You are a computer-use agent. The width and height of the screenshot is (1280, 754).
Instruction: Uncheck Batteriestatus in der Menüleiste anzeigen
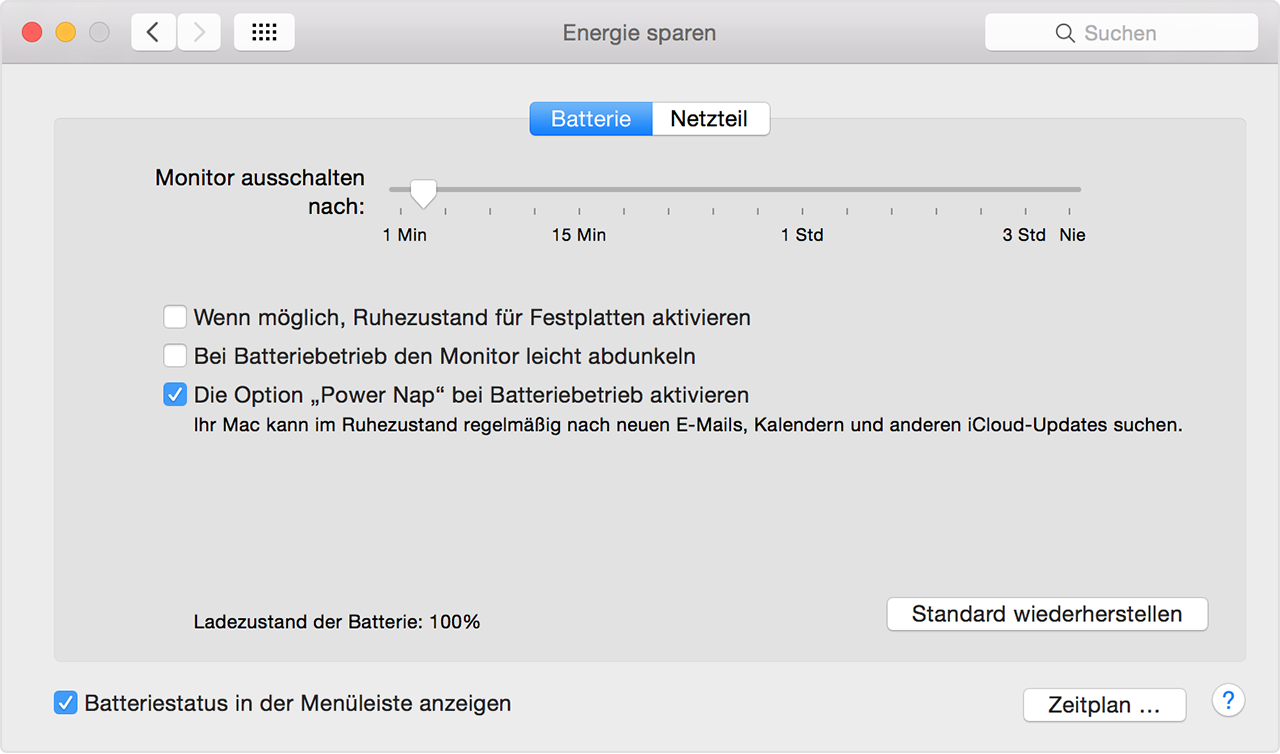(x=65, y=703)
